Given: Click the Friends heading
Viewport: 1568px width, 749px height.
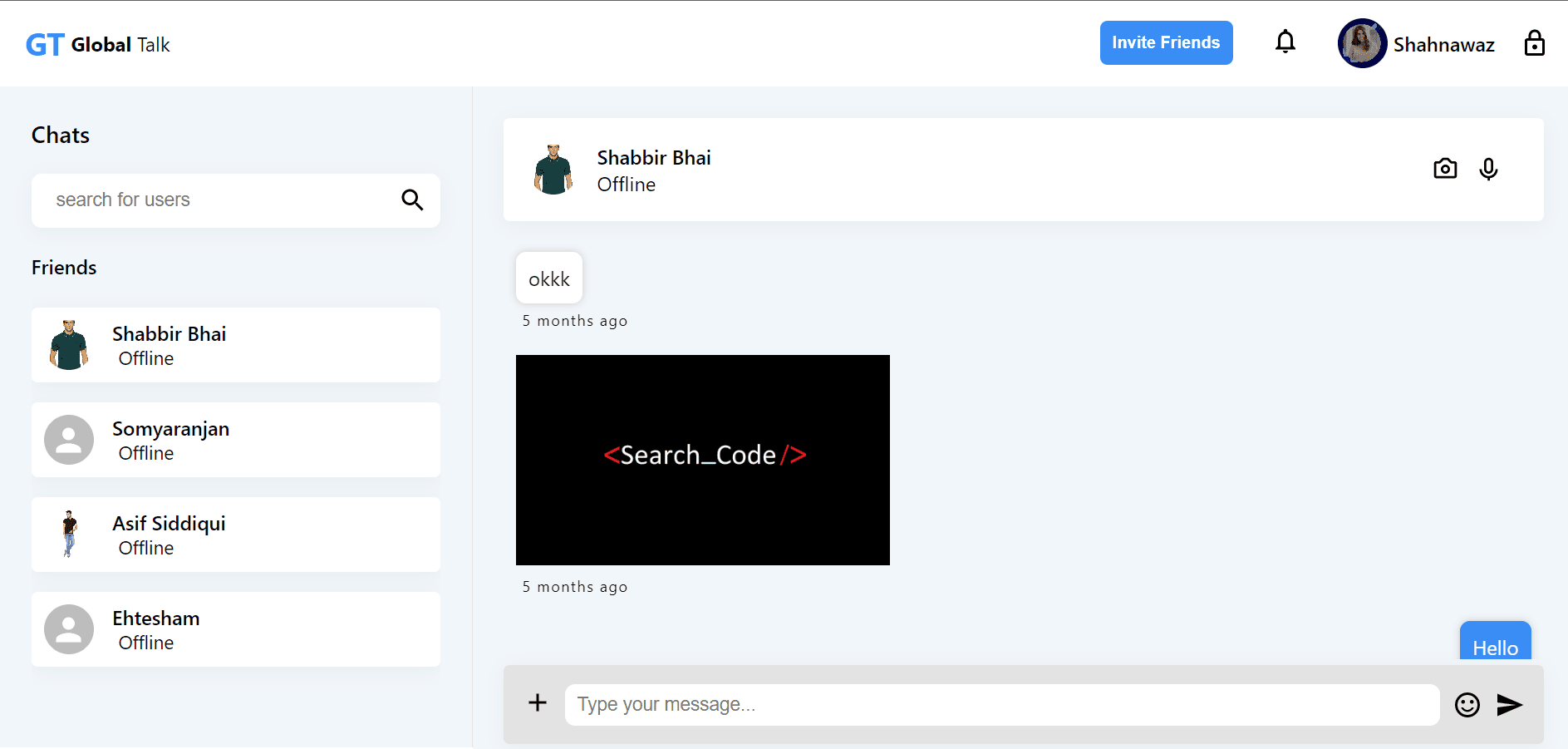Looking at the screenshot, I should [x=64, y=268].
